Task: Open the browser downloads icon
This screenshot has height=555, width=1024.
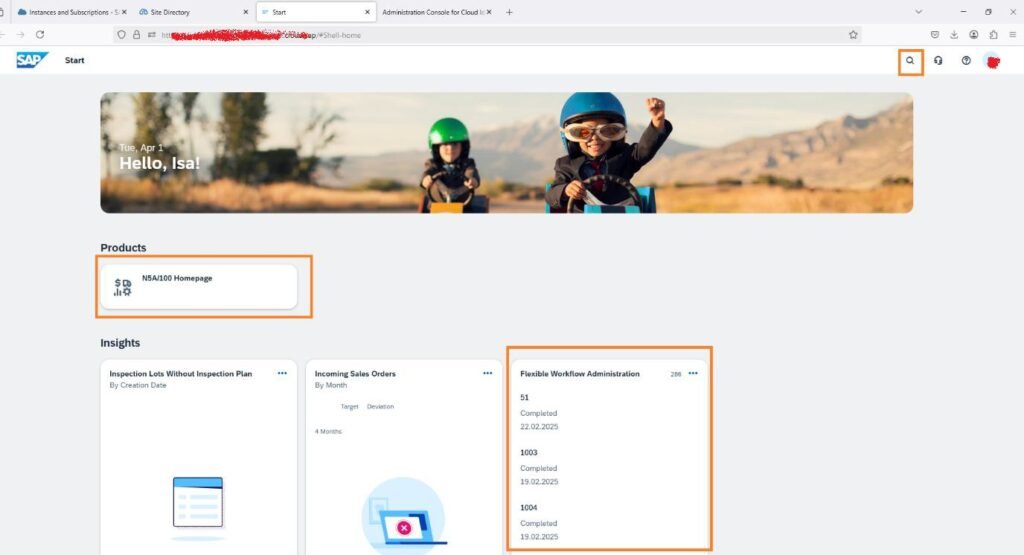Action: (x=954, y=34)
